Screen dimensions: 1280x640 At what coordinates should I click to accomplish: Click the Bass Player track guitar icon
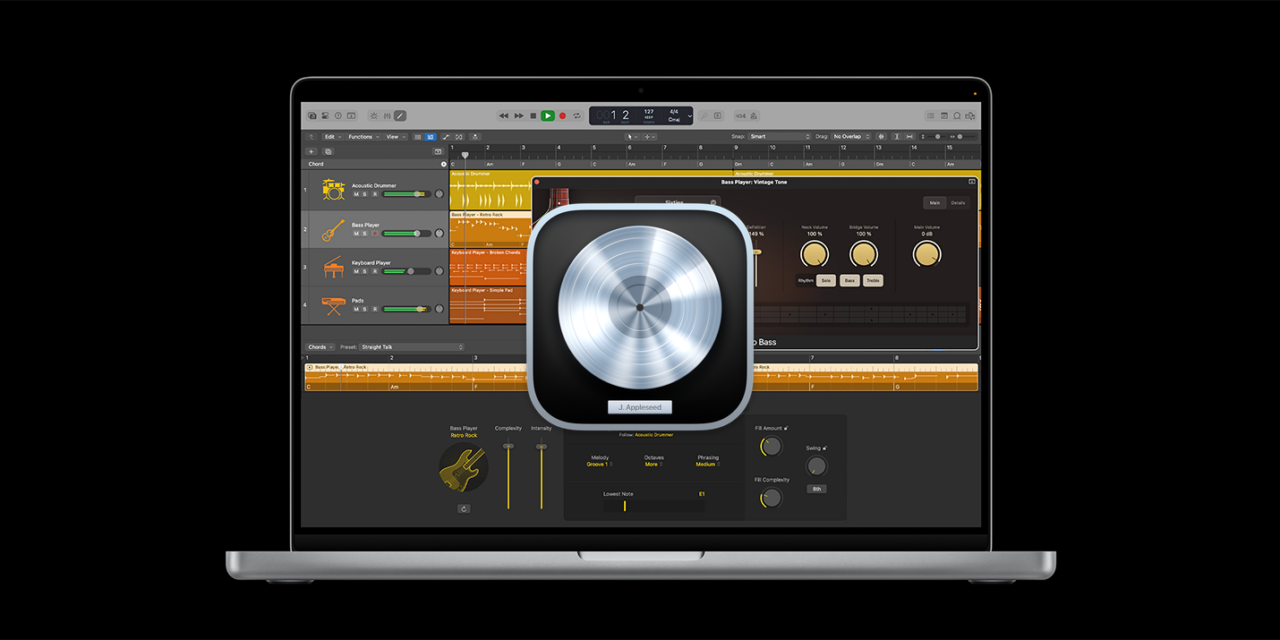click(332, 230)
